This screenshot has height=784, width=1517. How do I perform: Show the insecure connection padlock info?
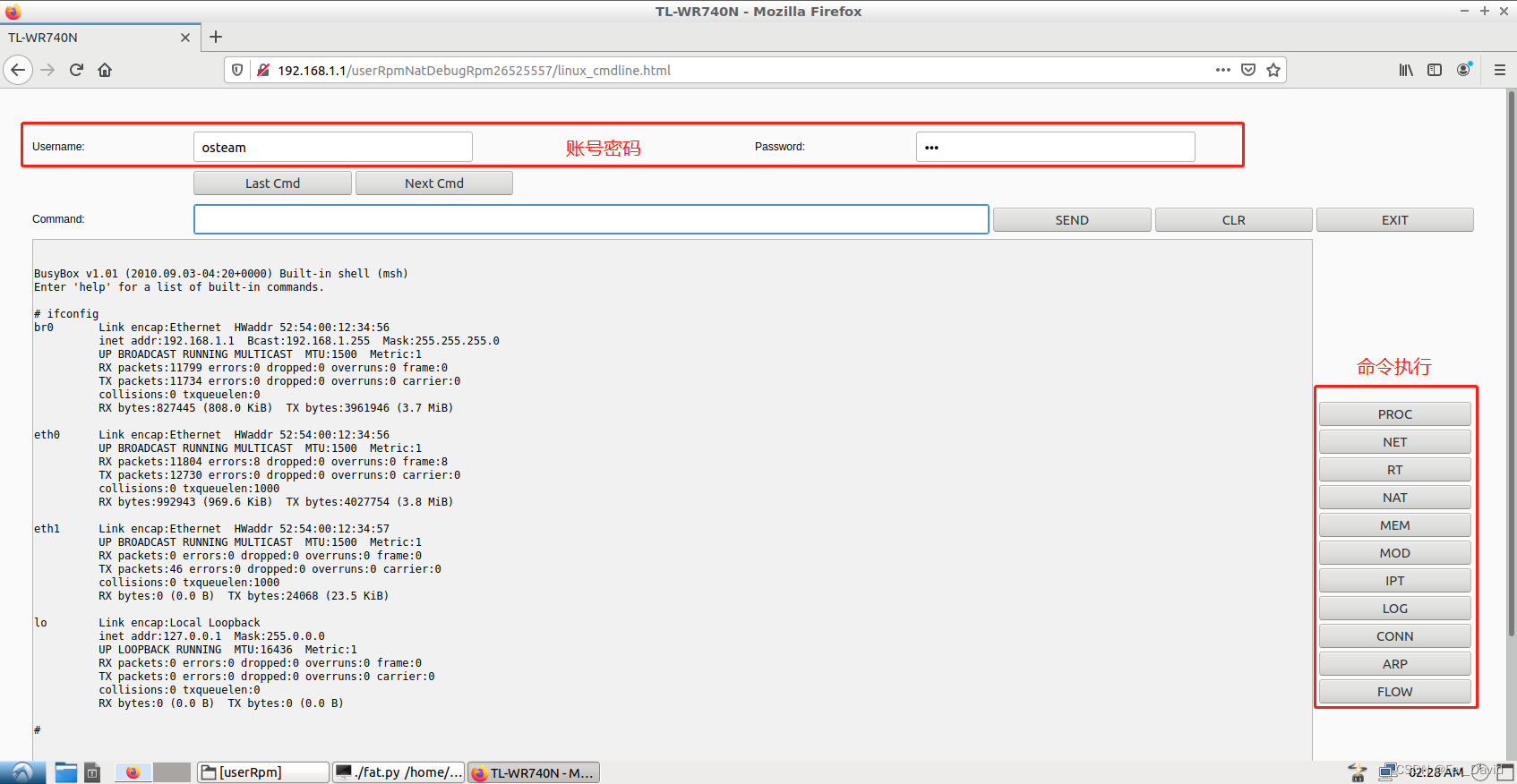(263, 70)
